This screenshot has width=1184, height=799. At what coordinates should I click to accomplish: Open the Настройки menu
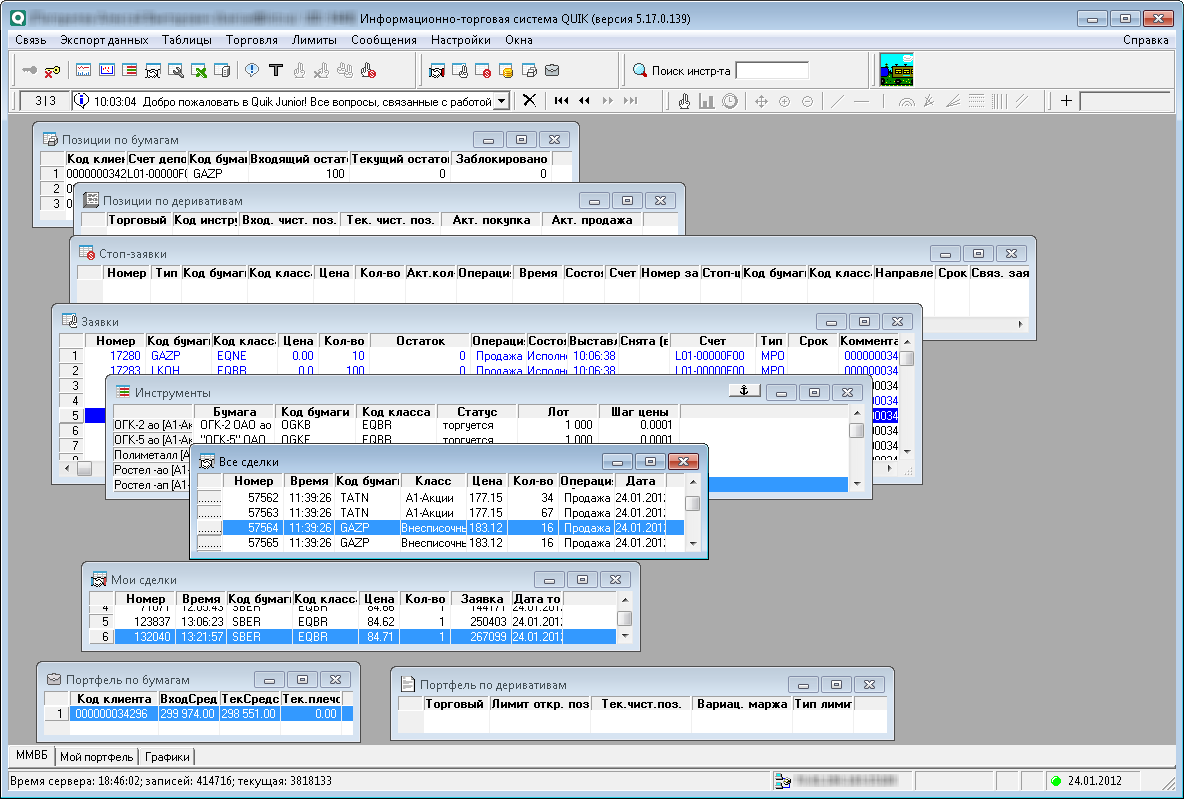pos(461,40)
